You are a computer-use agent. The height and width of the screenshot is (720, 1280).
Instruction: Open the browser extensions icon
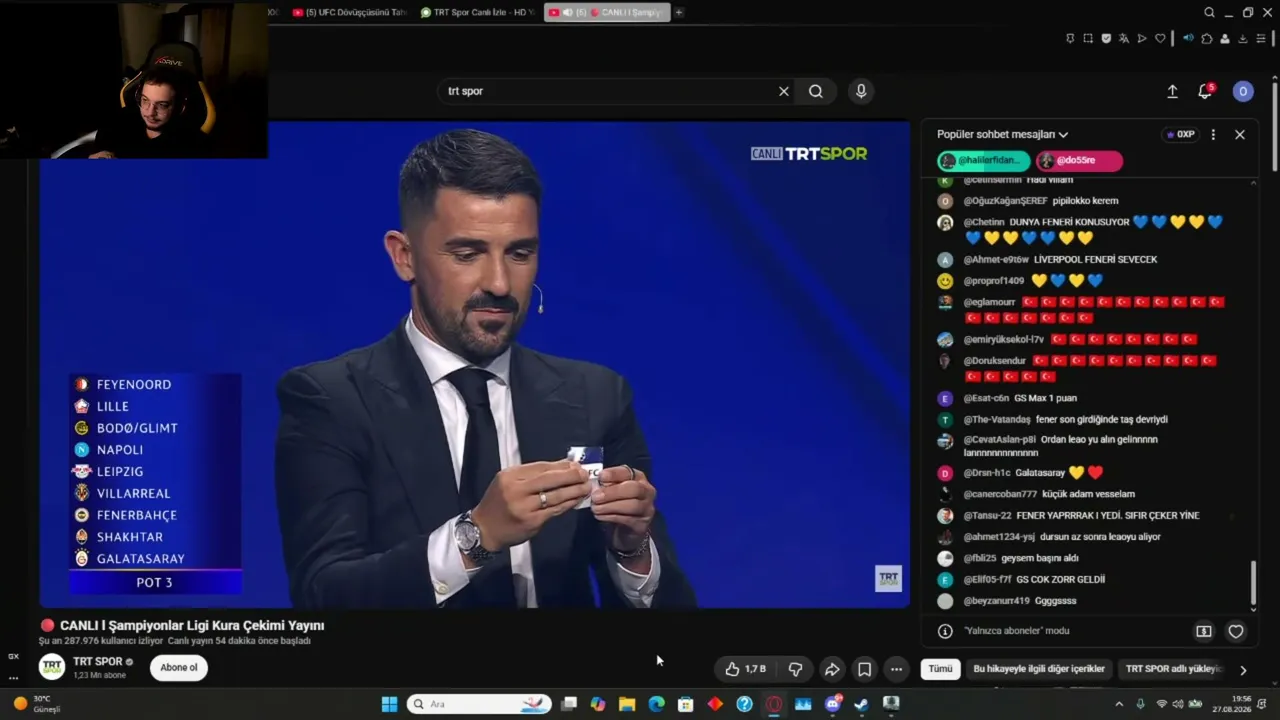coord(1207,38)
